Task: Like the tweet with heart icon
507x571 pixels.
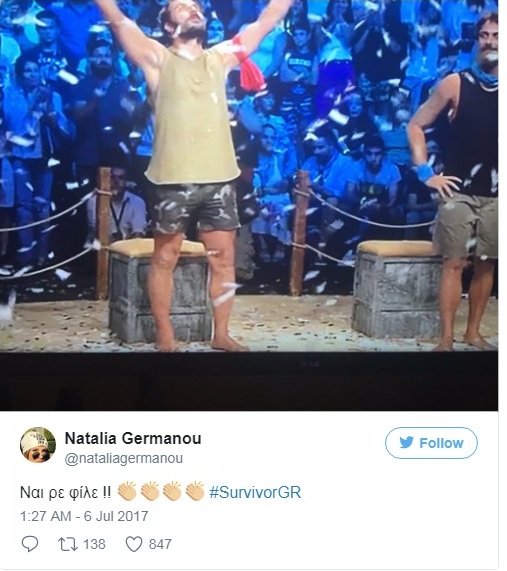Action: [134, 544]
